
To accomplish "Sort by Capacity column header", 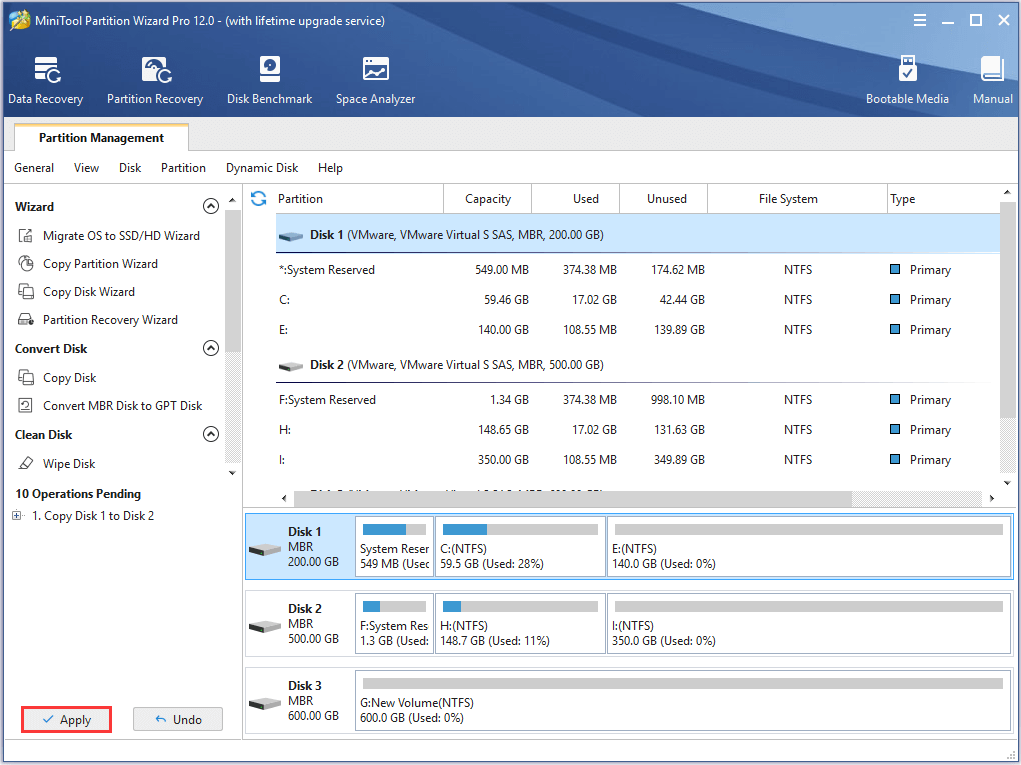I will coord(488,199).
